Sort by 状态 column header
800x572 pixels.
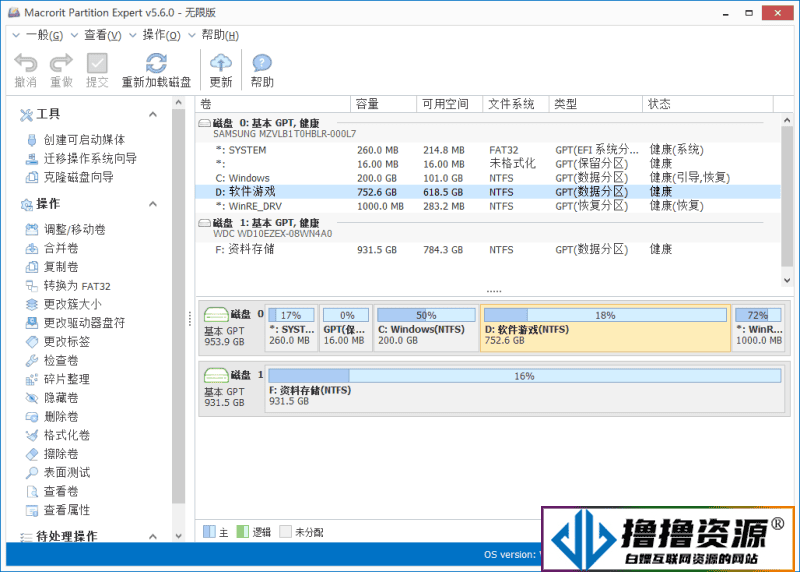point(708,104)
